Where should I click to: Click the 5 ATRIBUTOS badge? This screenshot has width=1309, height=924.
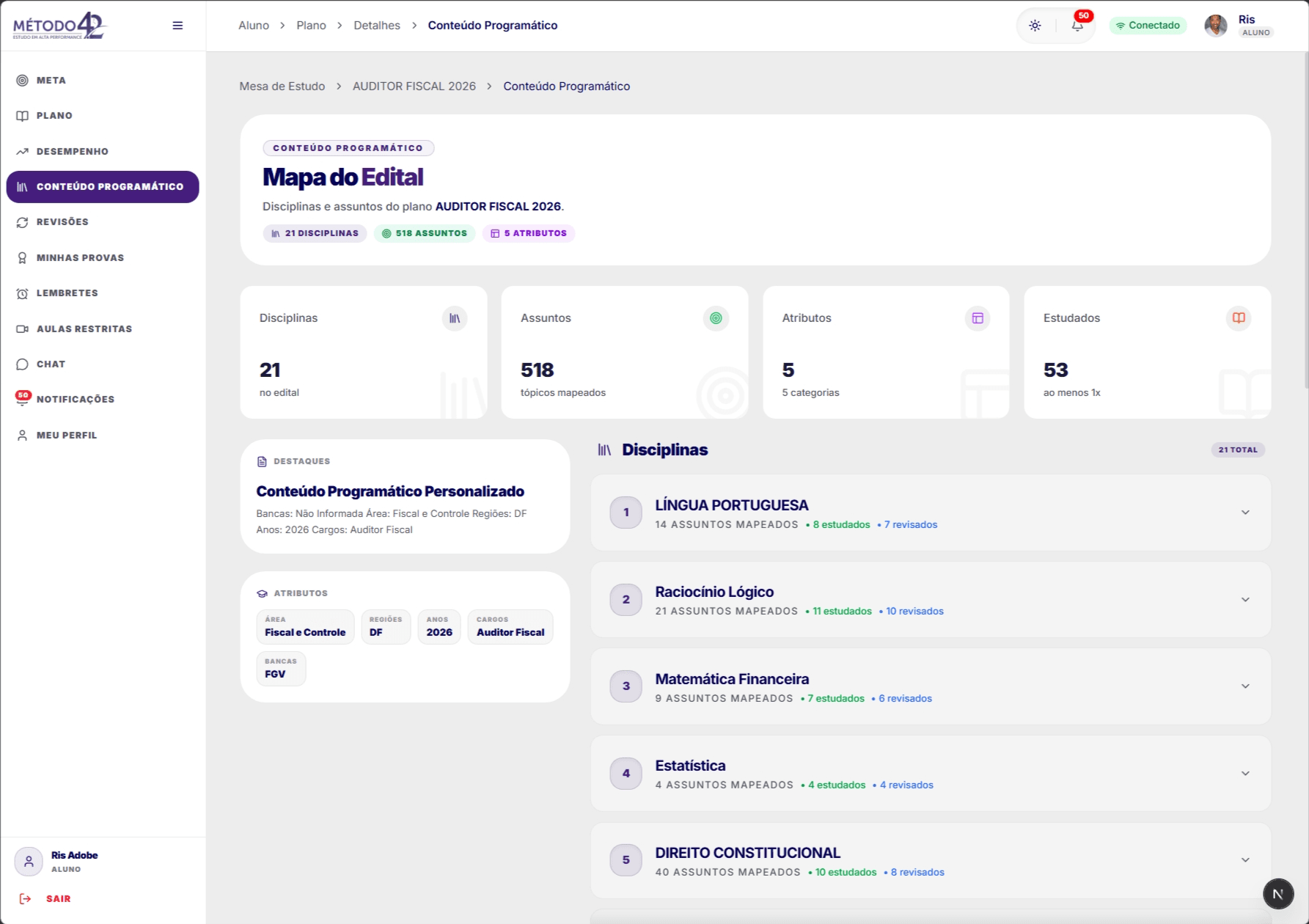tap(529, 233)
